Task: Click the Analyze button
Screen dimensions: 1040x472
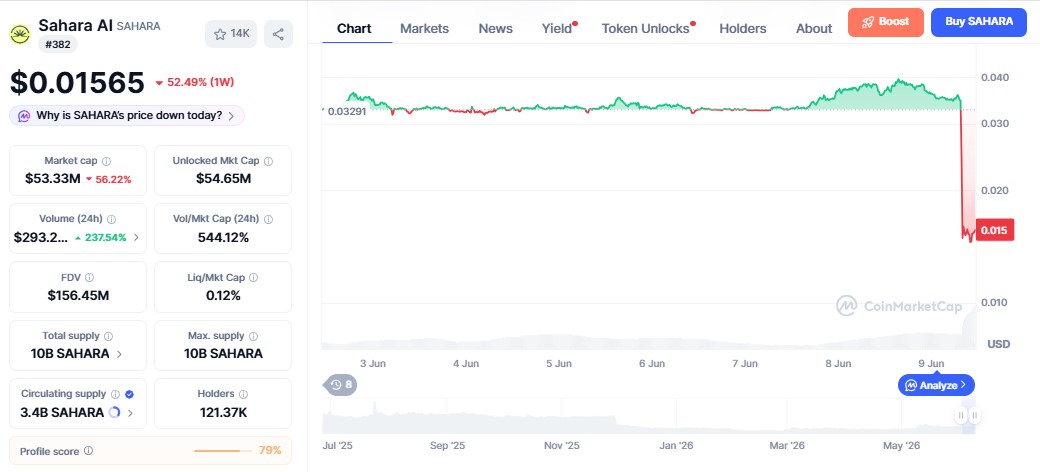Action: click(936, 384)
